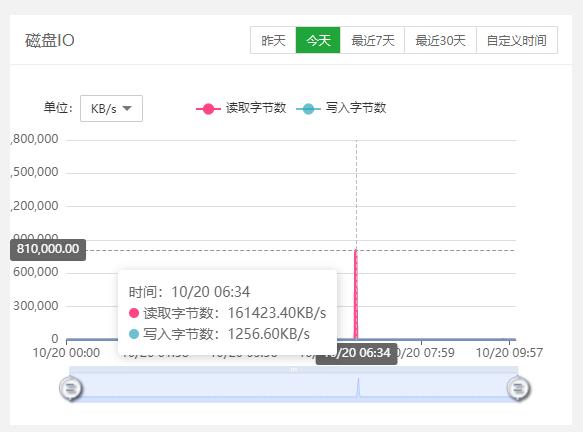Click the right zoom slider handle
The width and height of the screenshot is (583, 432).
pos(518,389)
